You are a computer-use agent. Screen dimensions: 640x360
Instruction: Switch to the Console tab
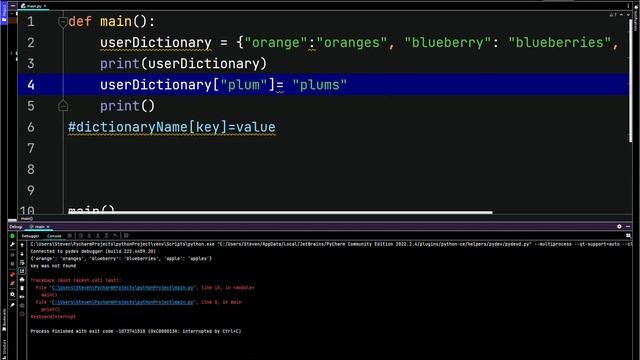(54, 236)
